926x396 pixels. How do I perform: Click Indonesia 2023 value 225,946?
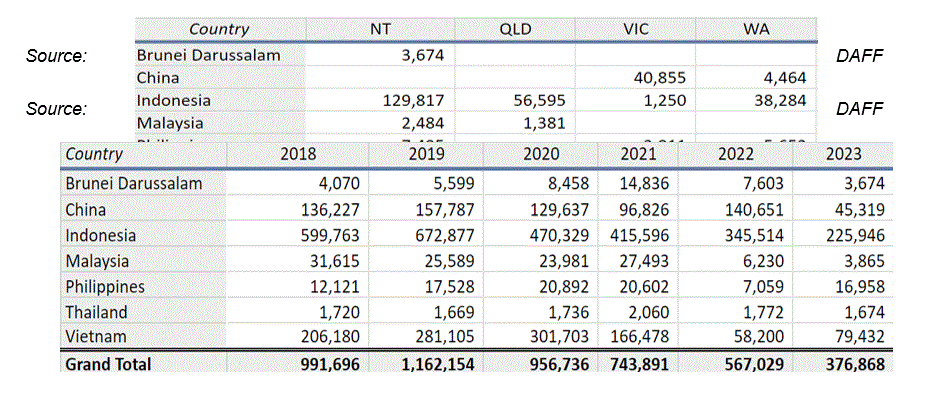tap(856, 235)
